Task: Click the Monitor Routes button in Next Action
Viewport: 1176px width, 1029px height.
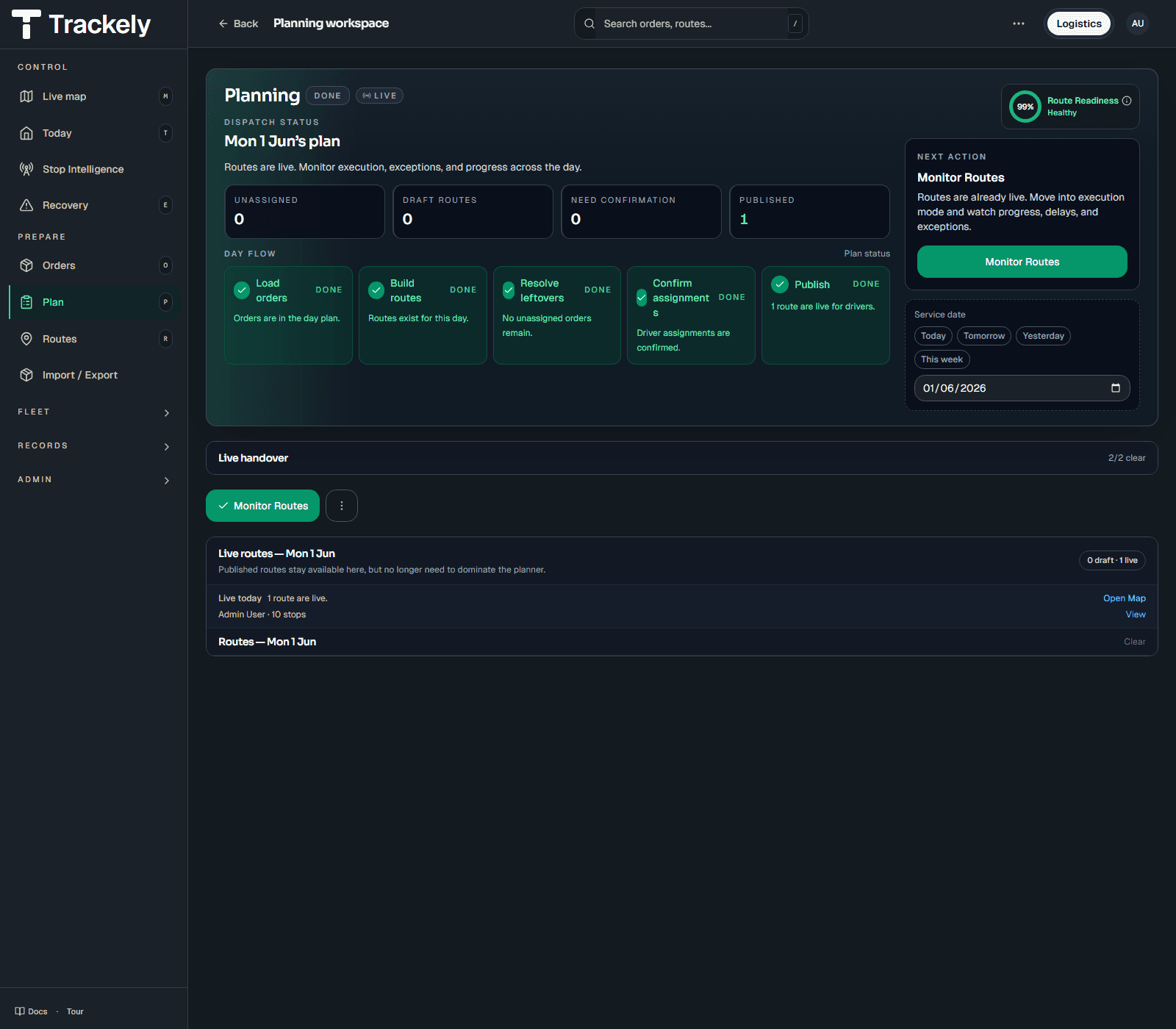Action: point(1022,262)
